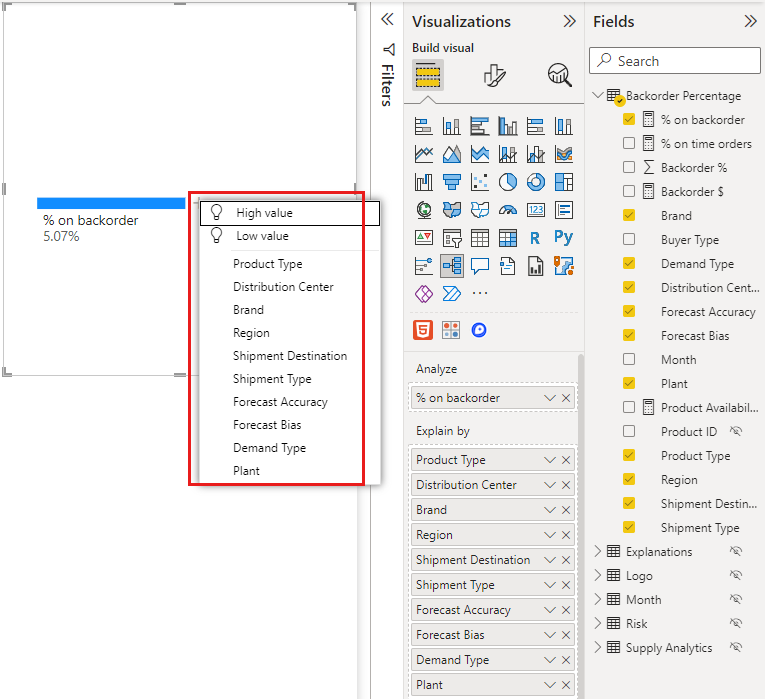Uncheck the Plant field checkbox
Screen dimensions: 765x699
coord(629,383)
